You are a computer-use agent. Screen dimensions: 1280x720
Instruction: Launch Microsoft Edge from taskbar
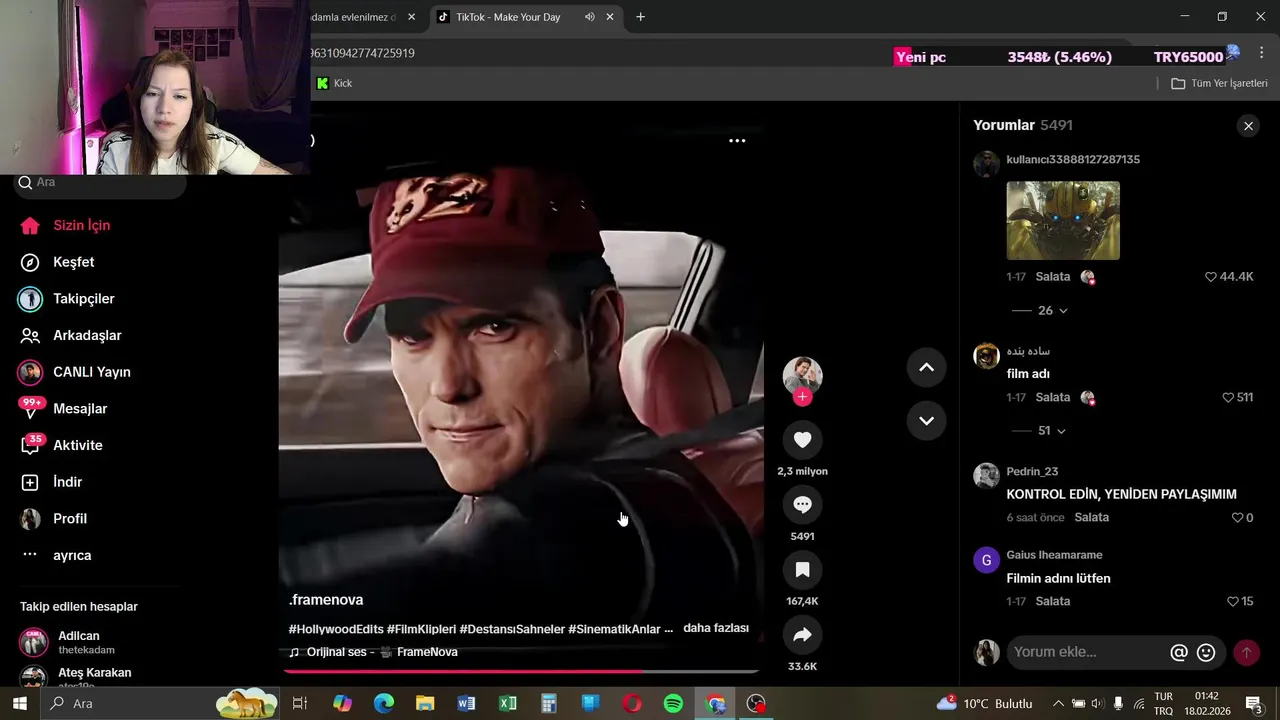pyautogui.click(x=384, y=704)
